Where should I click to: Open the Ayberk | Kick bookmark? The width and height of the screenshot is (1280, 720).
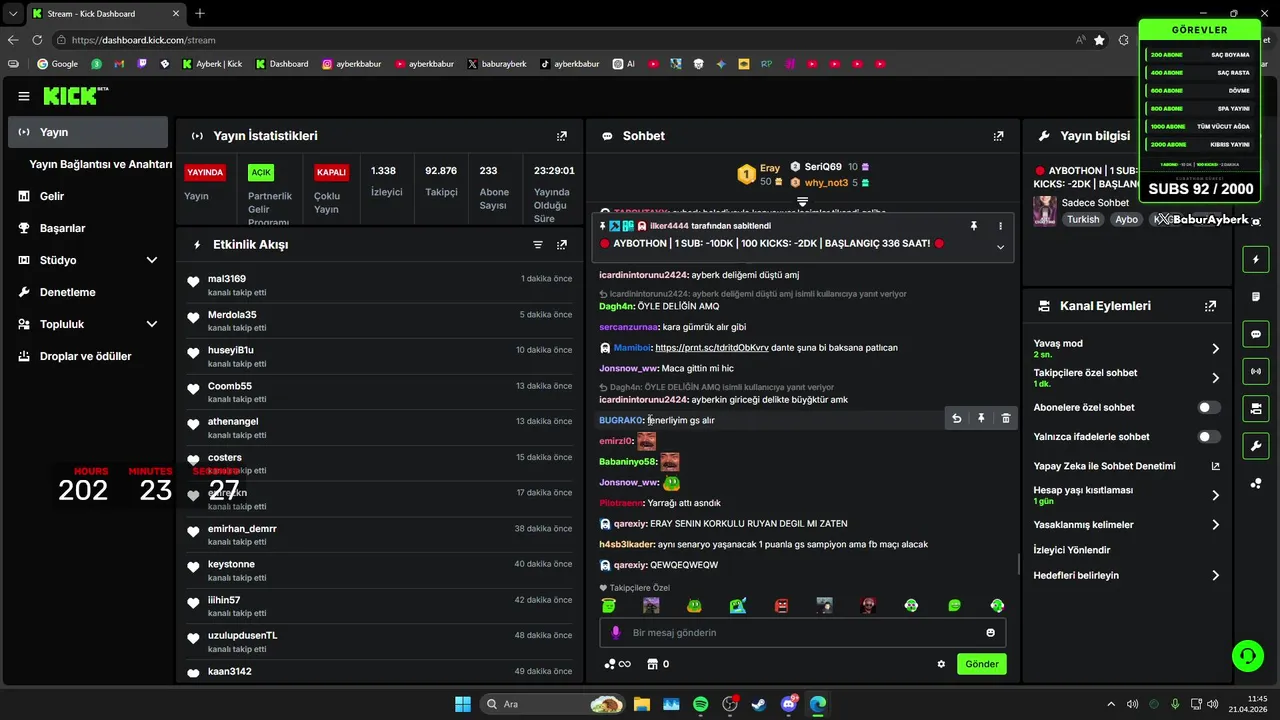pyautogui.click(x=212, y=64)
